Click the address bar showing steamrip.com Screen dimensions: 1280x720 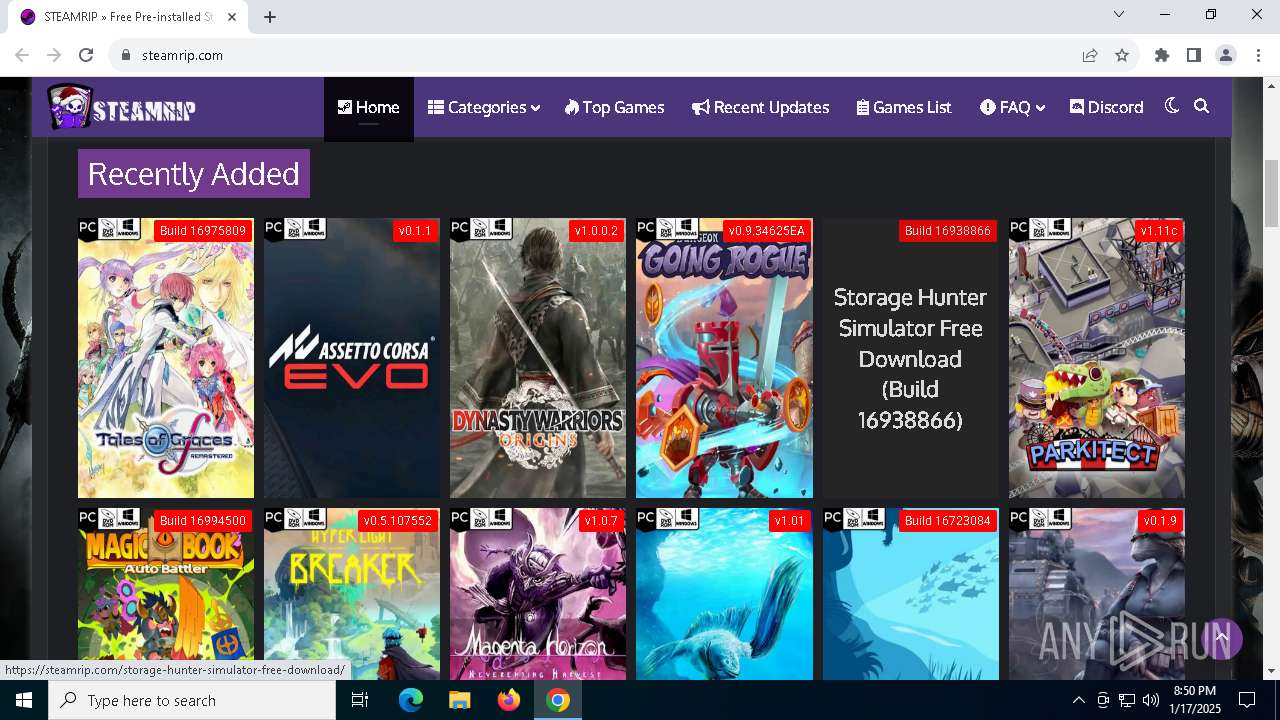[x=600, y=55]
